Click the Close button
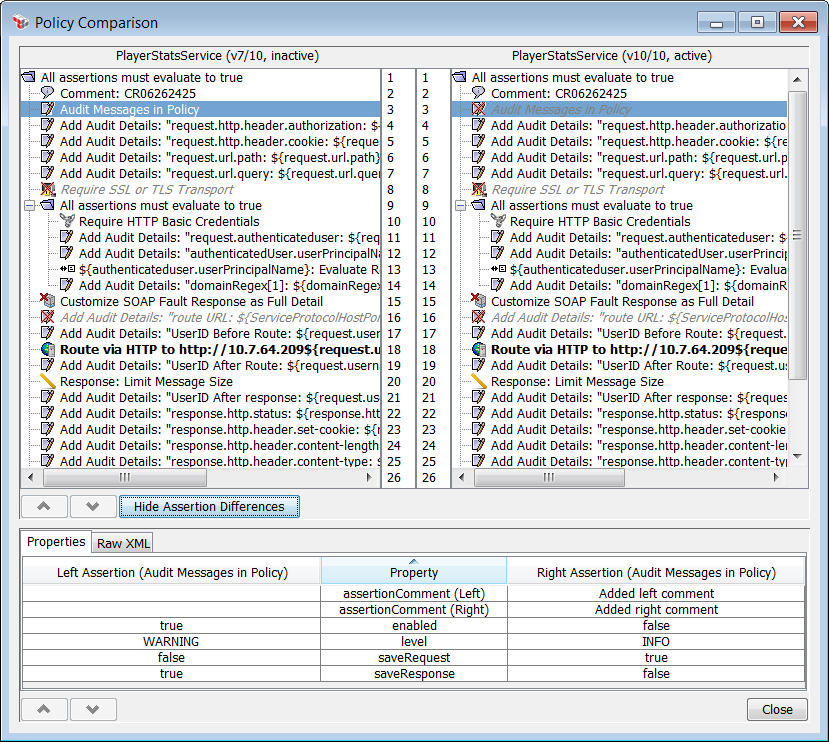Screen dimensions: 829x742 click(776, 709)
